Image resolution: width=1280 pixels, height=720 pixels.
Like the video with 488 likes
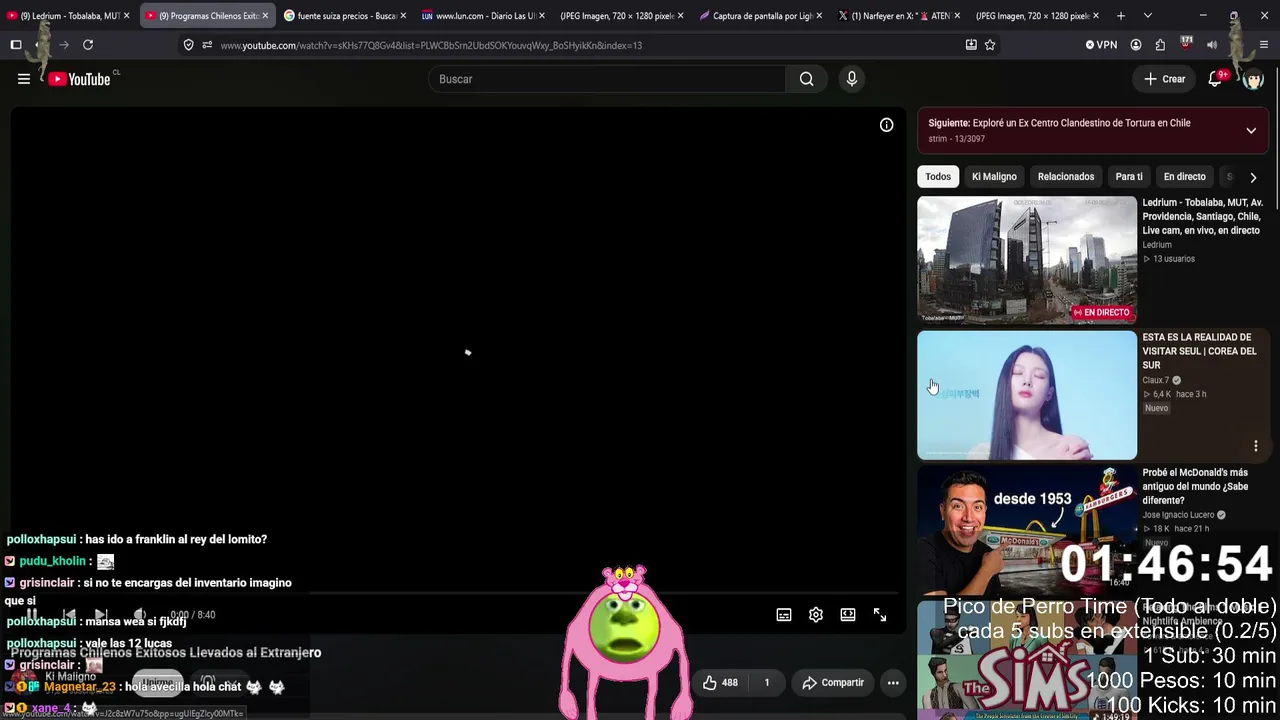click(x=721, y=683)
